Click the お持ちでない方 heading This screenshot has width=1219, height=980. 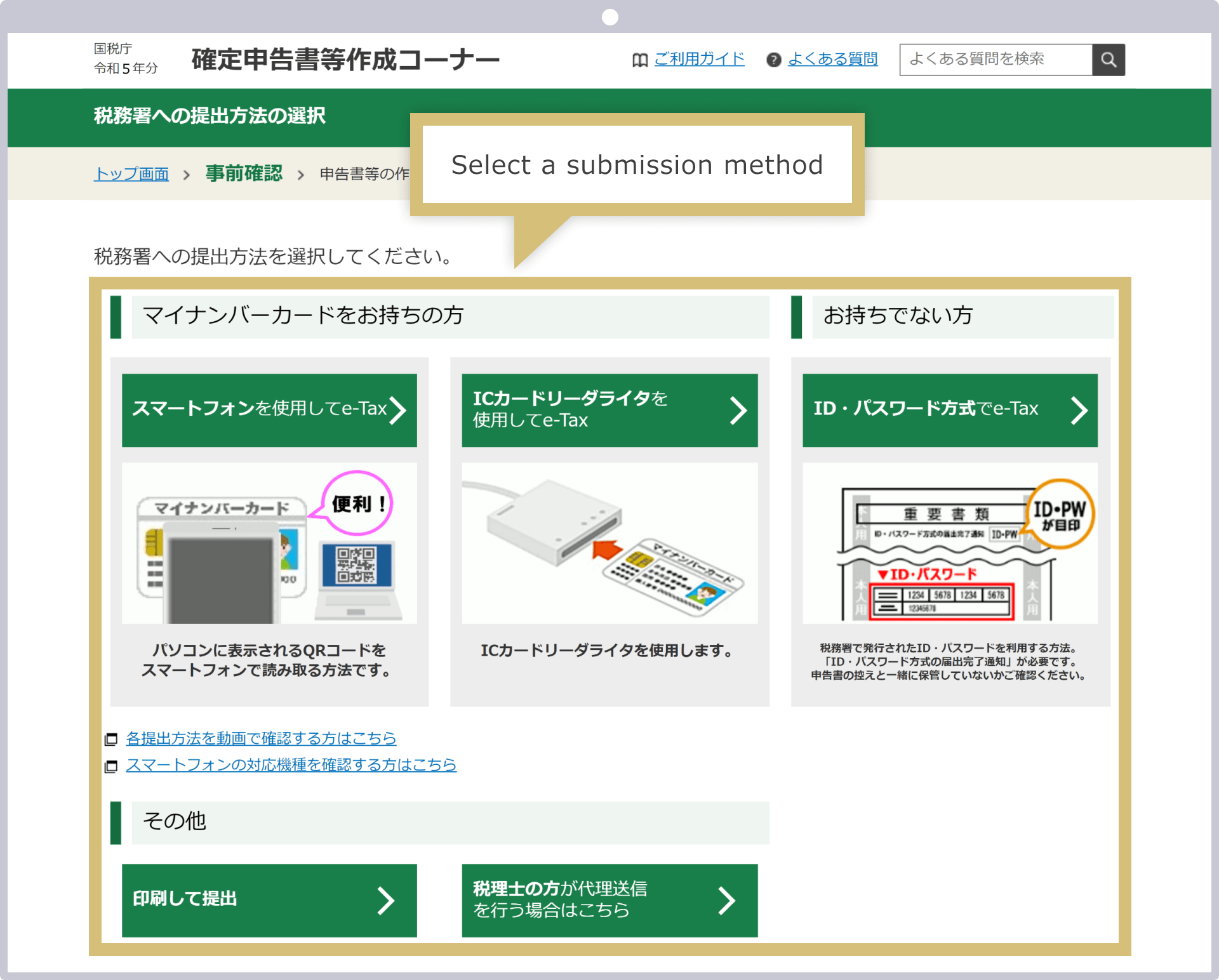pos(898,315)
